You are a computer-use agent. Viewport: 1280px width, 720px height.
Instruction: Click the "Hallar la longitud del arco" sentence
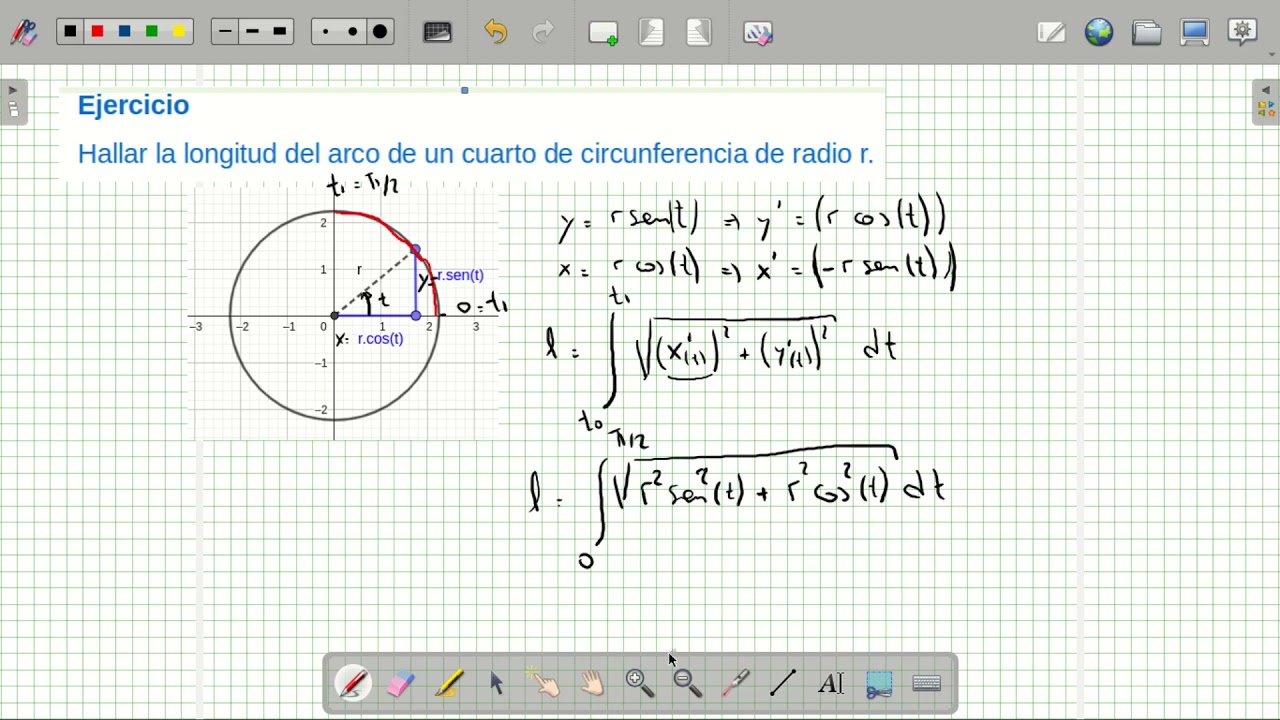click(475, 154)
